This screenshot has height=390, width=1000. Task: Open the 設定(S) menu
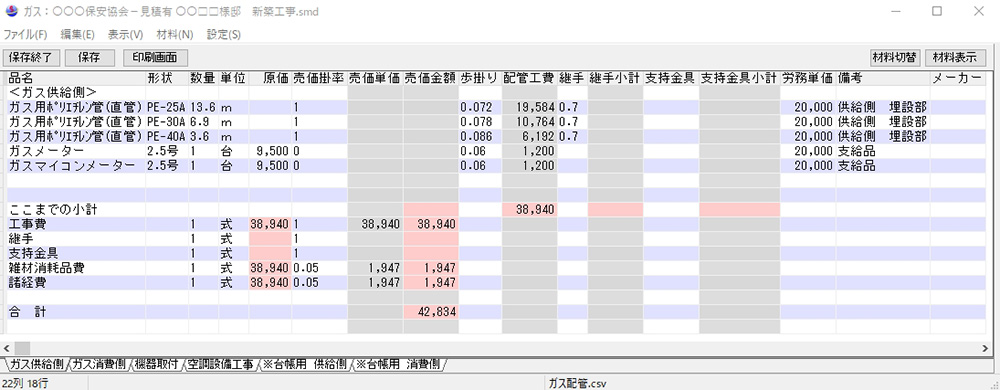223,34
